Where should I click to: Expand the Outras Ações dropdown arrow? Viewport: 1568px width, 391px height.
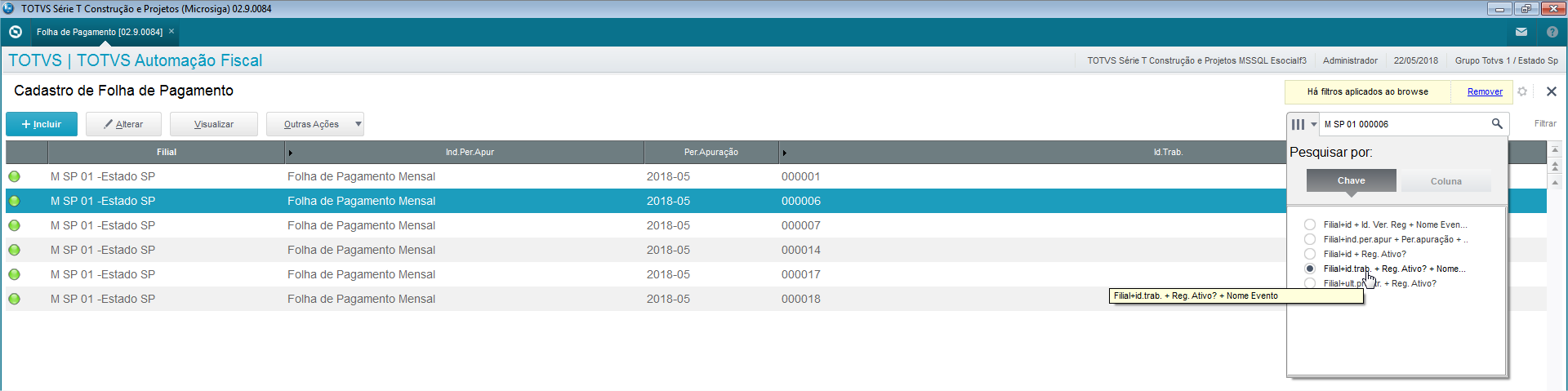click(x=358, y=124)
